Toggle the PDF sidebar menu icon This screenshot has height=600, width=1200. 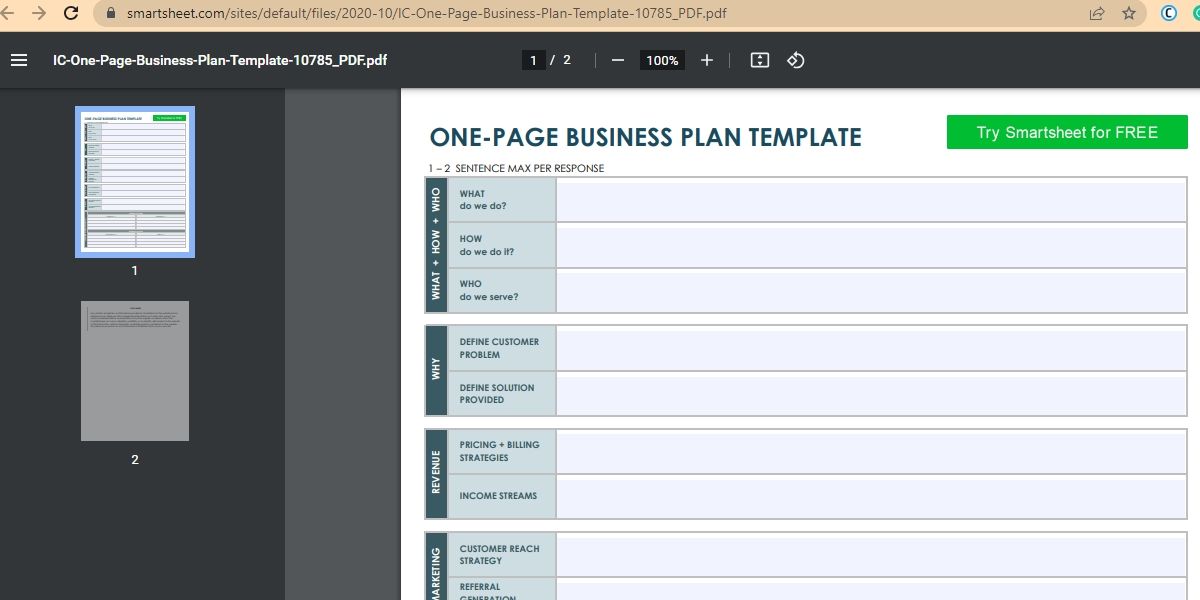coord(19,60)
